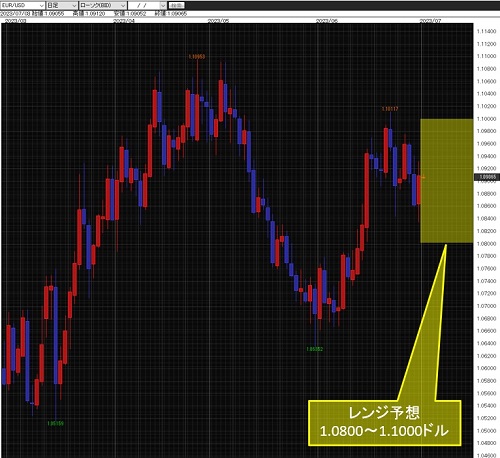Select the 1.06352 low price label

pyautogui.click(x=314, y=349)
